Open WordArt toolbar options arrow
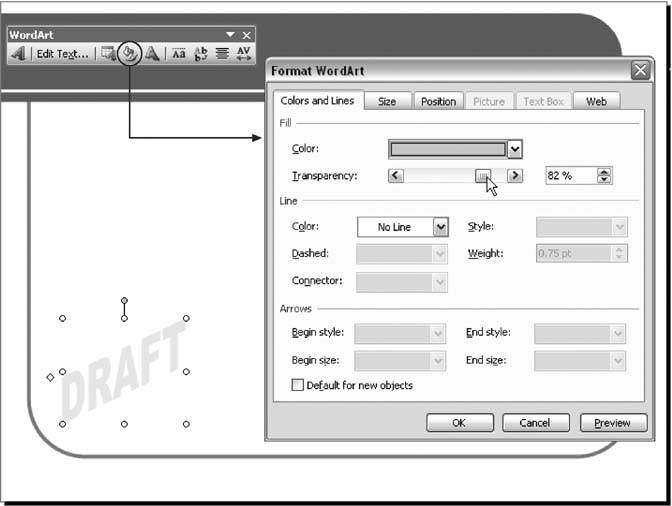 231,35
